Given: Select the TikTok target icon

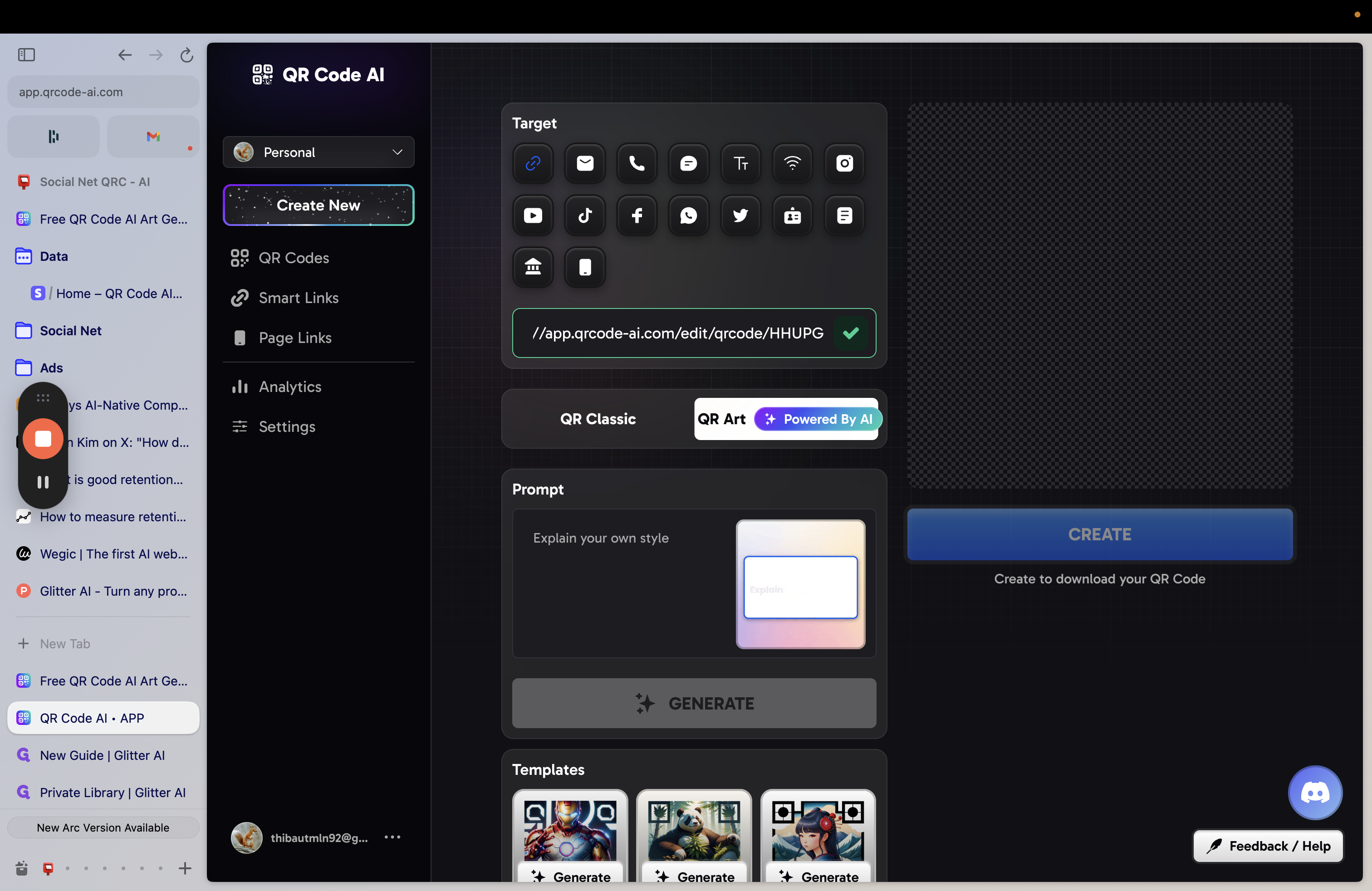Looking at the screenshot, I should click(x=584, y=215).
